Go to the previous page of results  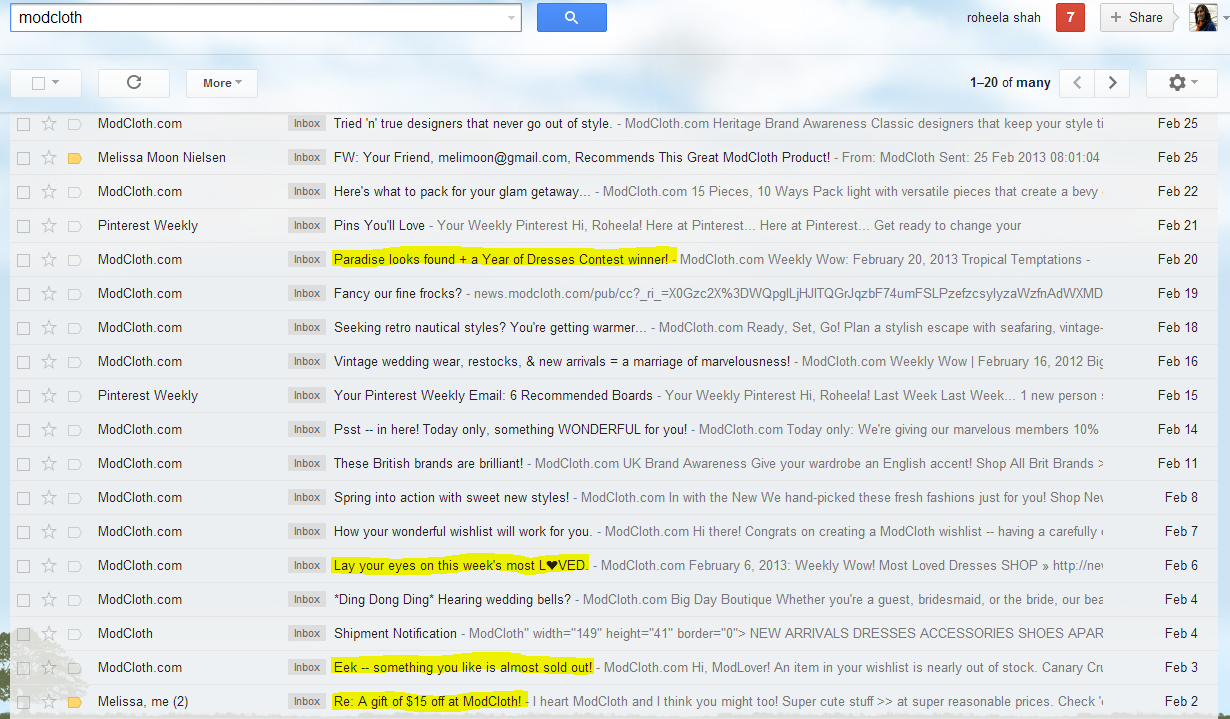point(1077,83)
